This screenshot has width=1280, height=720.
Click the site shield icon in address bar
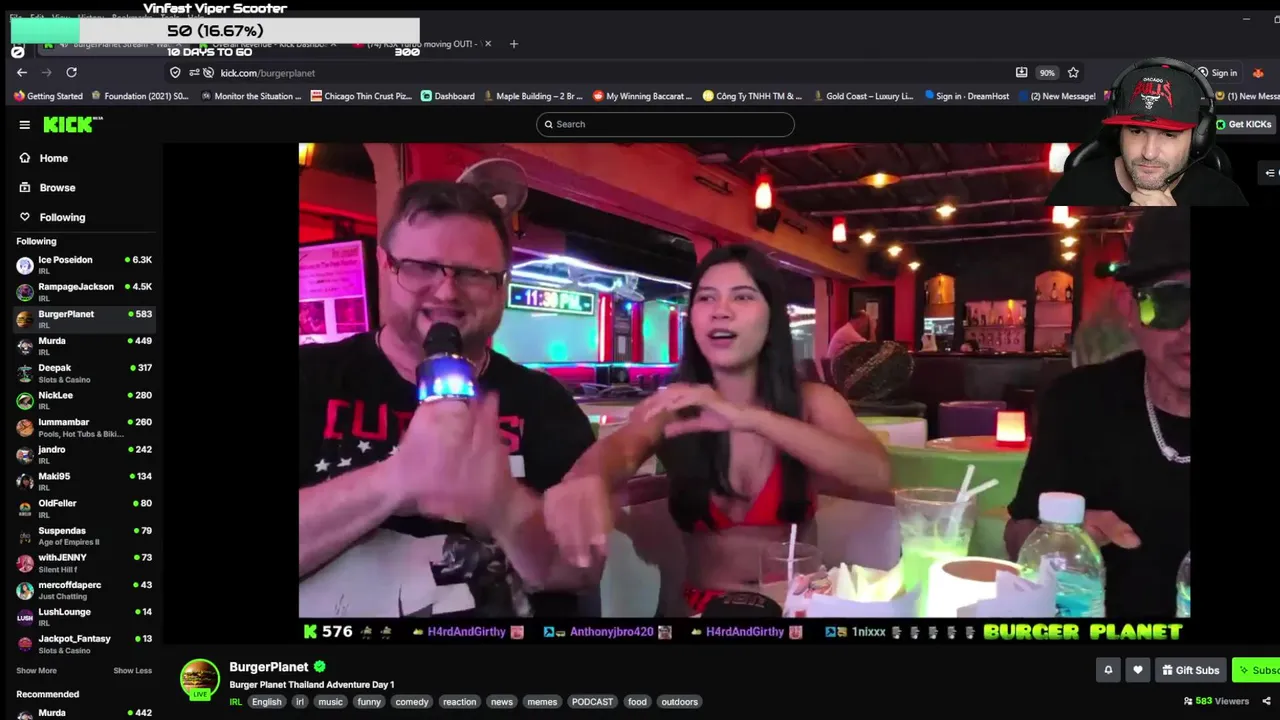(x=175, y=72)
